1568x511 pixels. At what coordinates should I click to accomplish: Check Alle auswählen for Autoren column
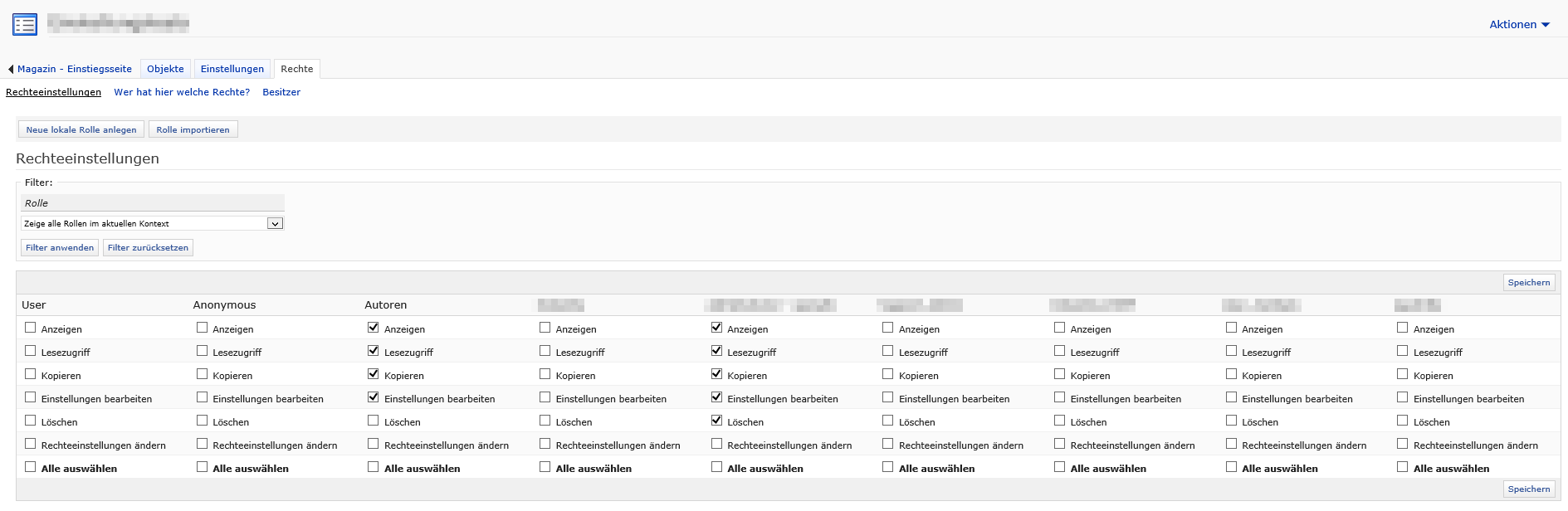[374, 468]
